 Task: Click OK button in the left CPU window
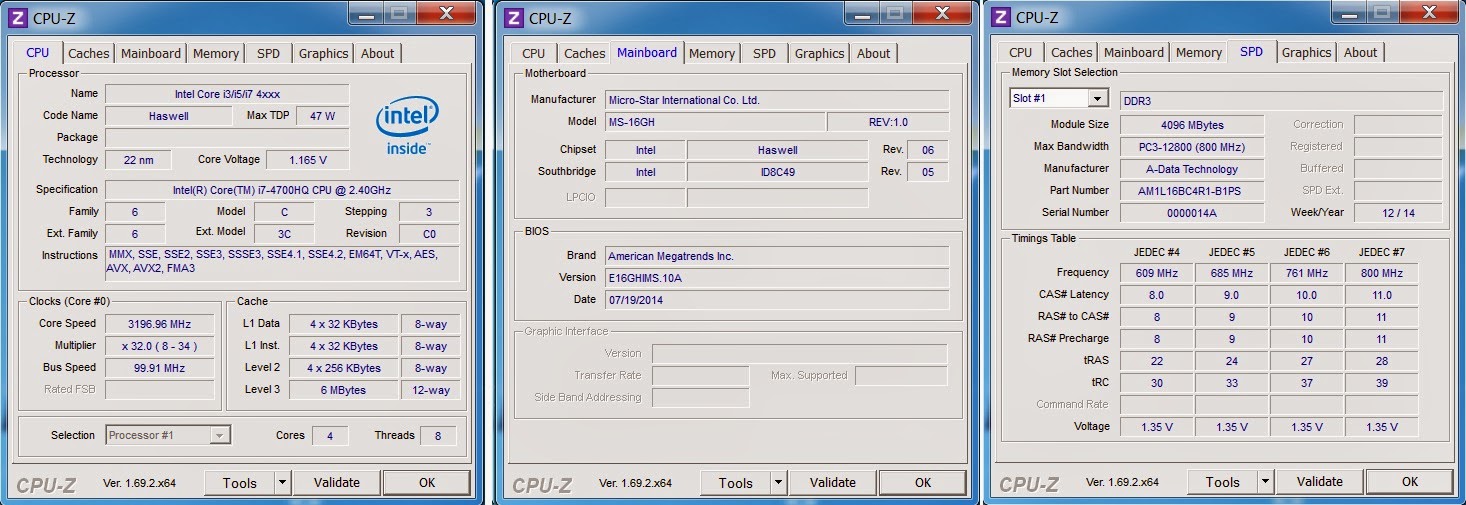point(427,482)
